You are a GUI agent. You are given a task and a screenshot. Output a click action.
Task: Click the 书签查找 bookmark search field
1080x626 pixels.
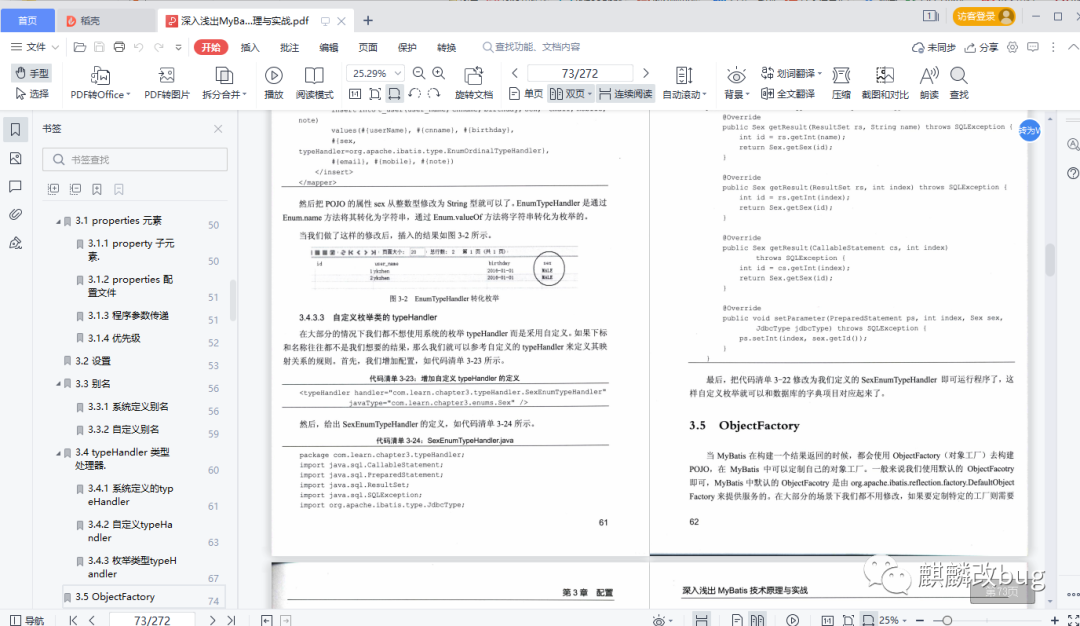tap(135, 159)
